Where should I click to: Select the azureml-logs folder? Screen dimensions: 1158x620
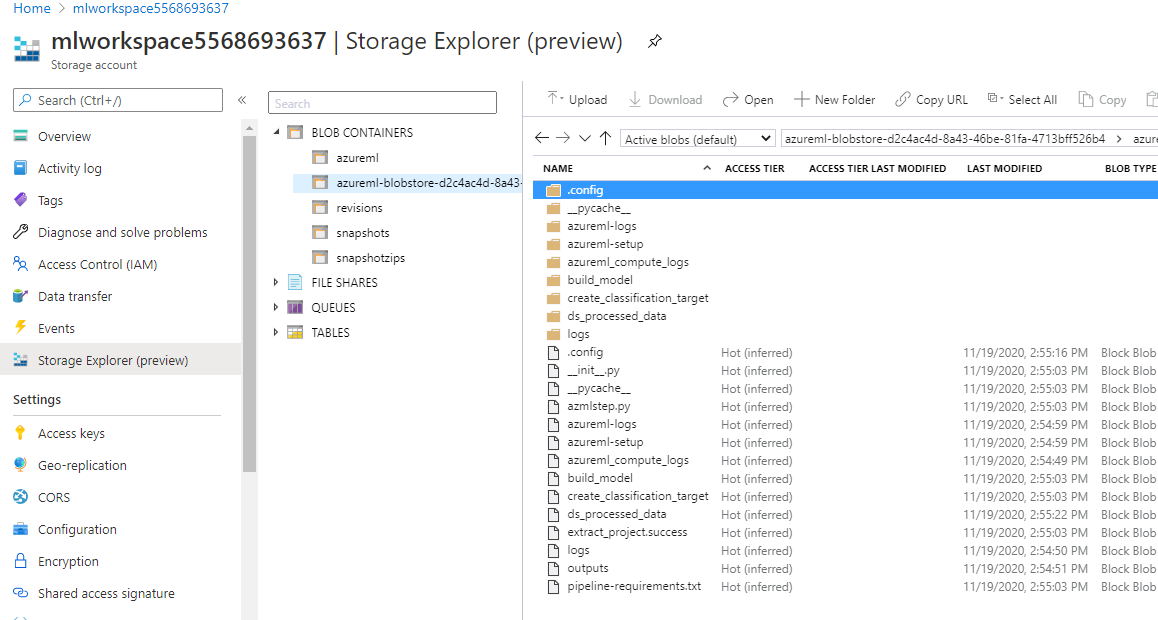click(x=601, y=226)
